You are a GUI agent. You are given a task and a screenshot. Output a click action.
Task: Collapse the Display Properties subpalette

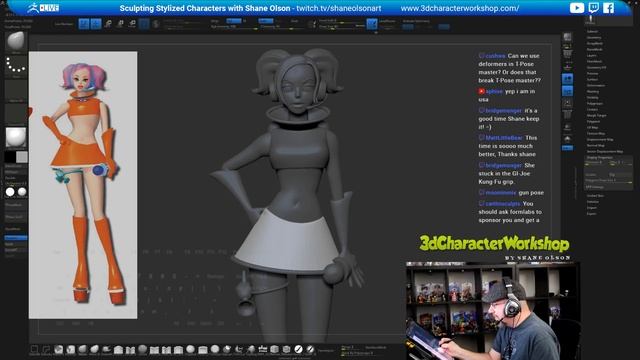pos(600,157)
